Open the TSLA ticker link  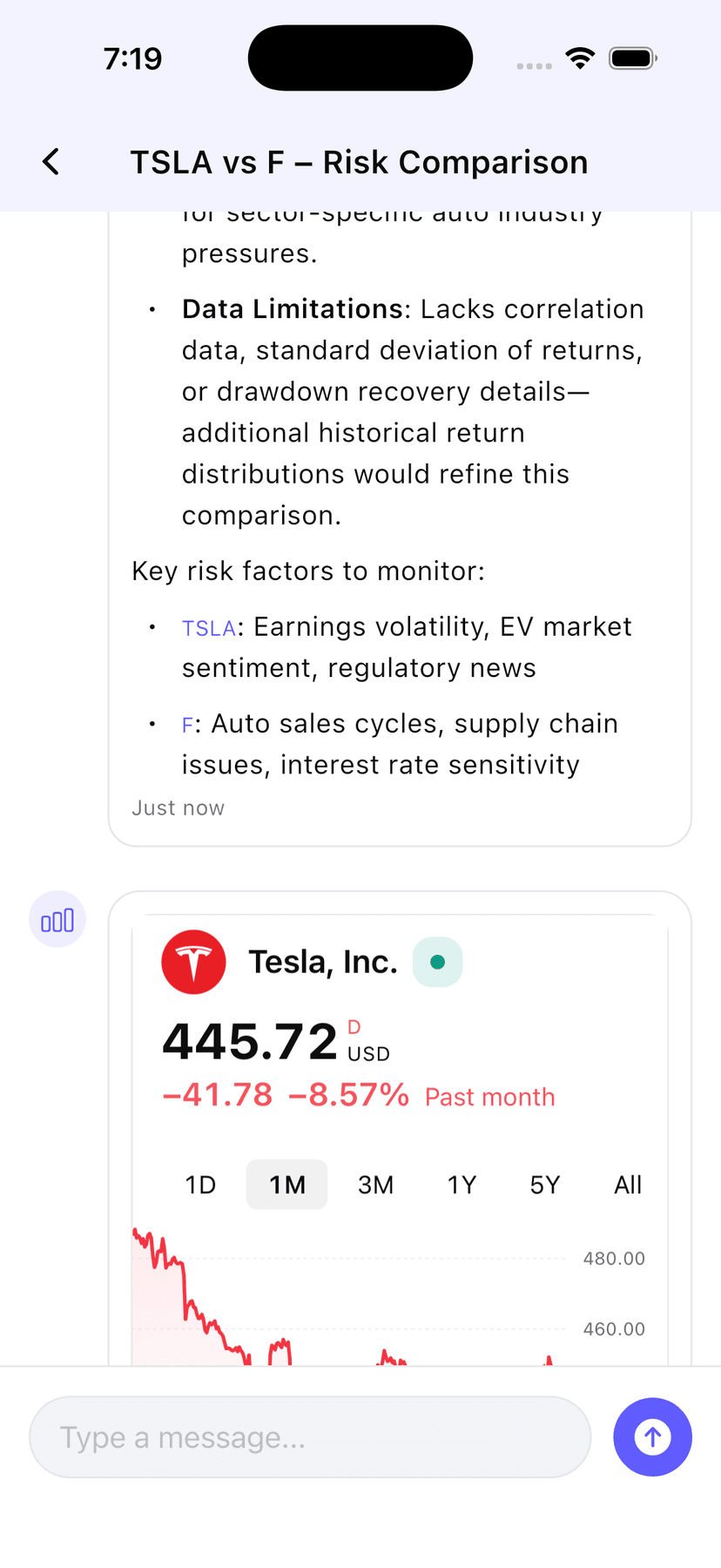point(208,628)
